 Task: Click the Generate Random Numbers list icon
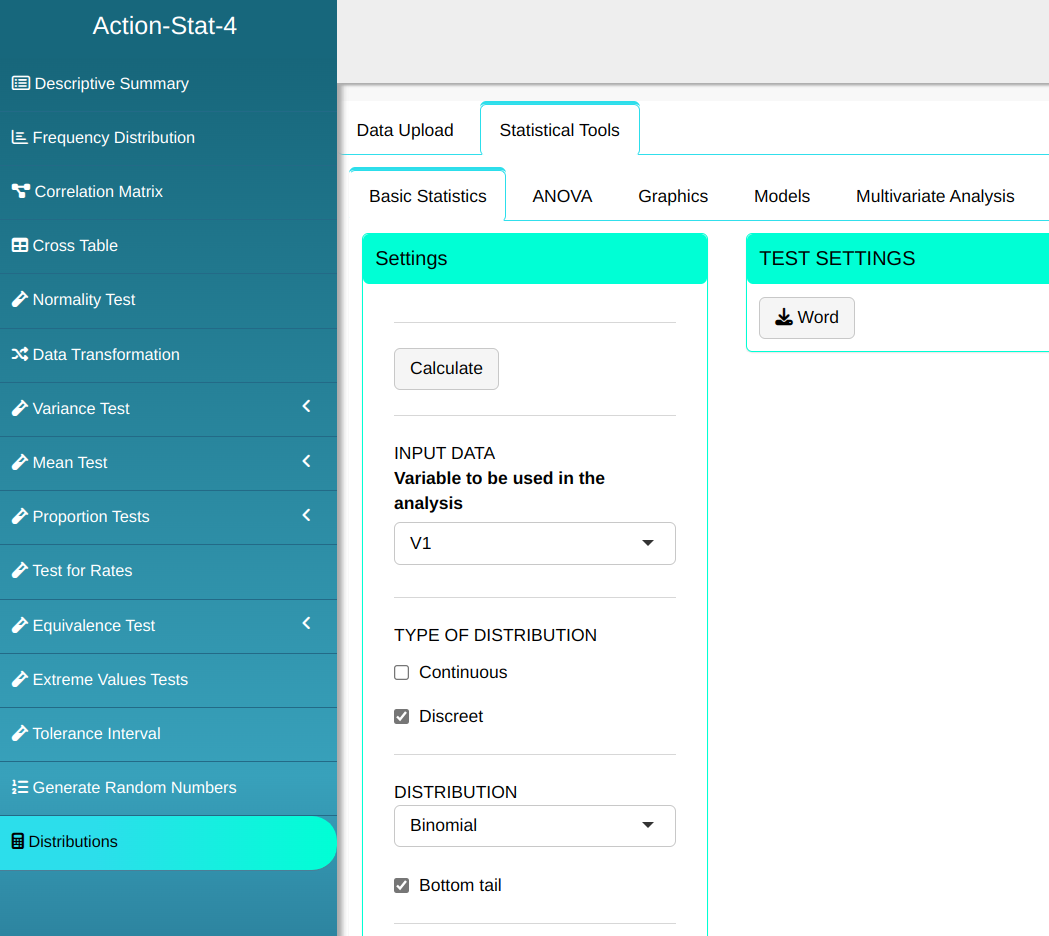tap(19, 788)
